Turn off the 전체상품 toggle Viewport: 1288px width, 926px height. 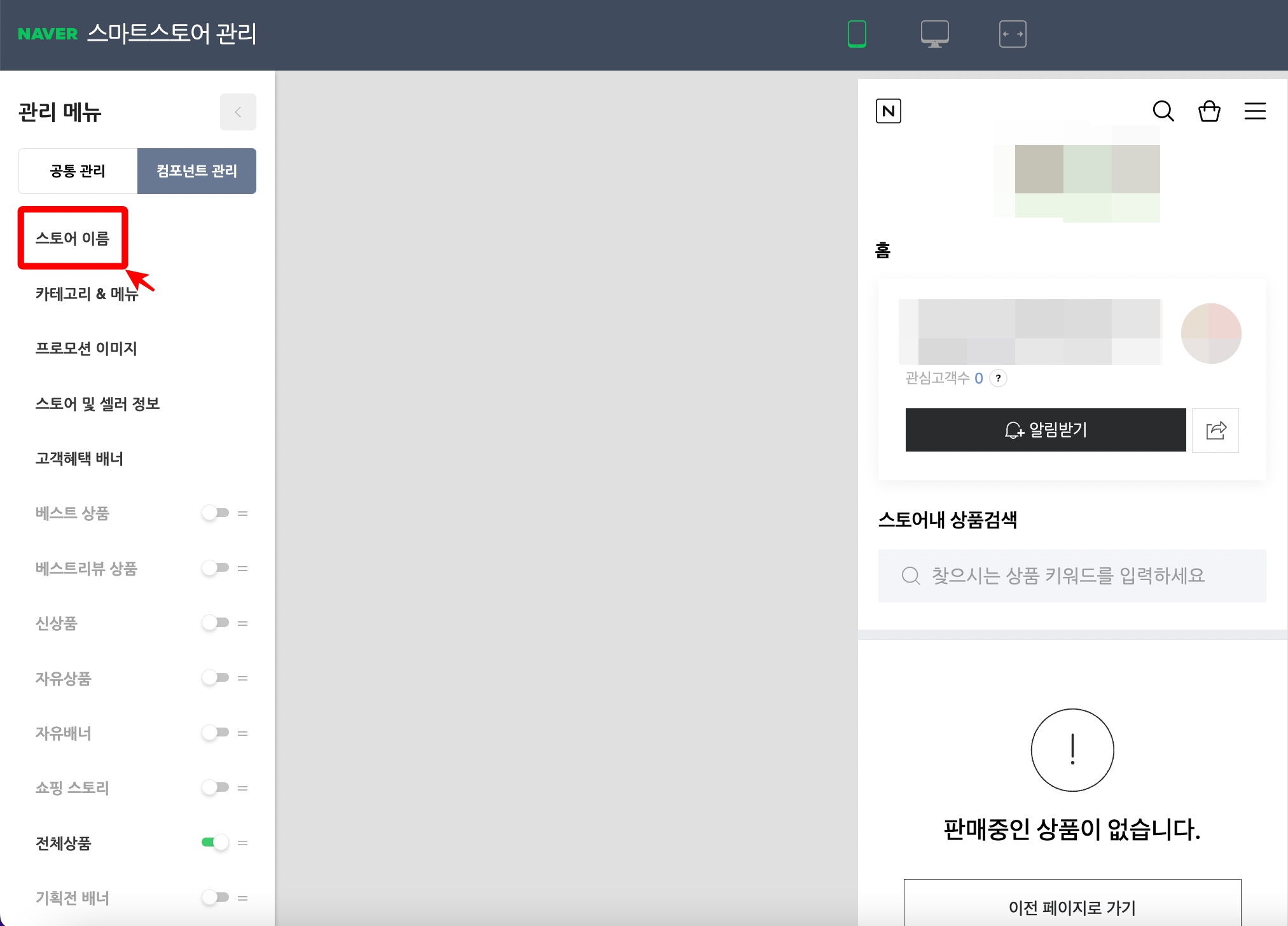(215, 843)
